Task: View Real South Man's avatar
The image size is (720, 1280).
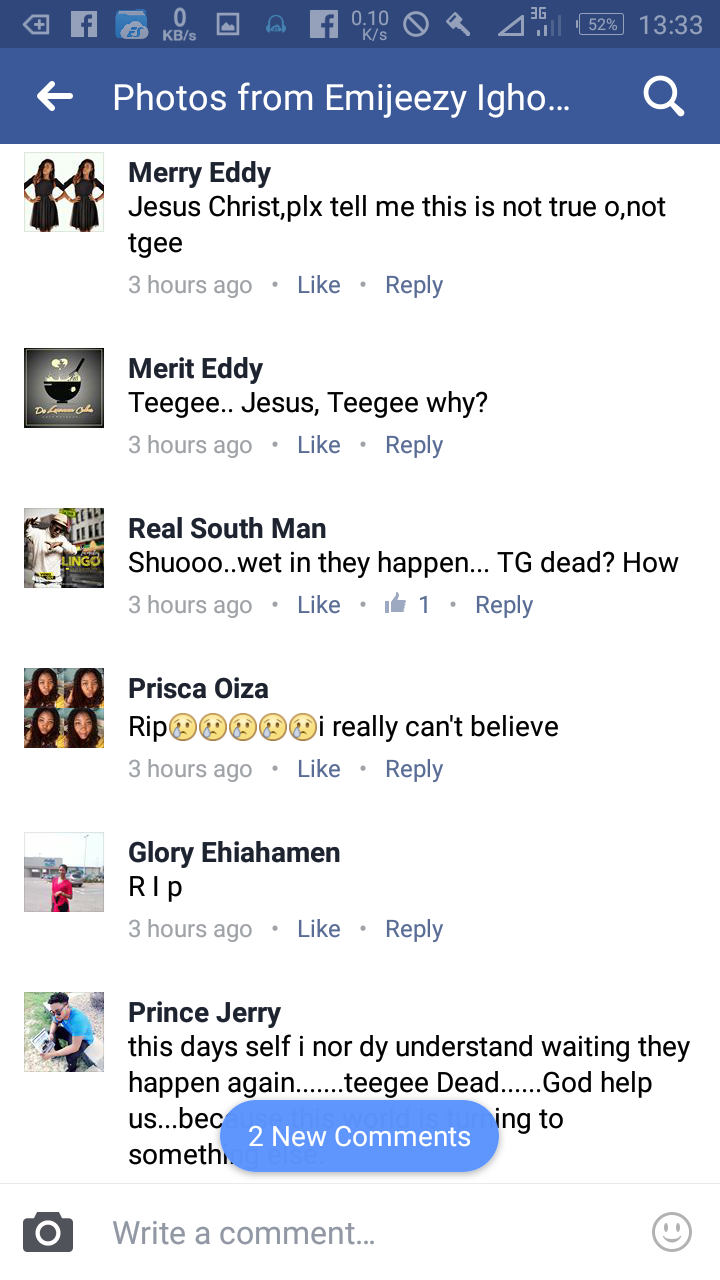Action: pos(64,548)
